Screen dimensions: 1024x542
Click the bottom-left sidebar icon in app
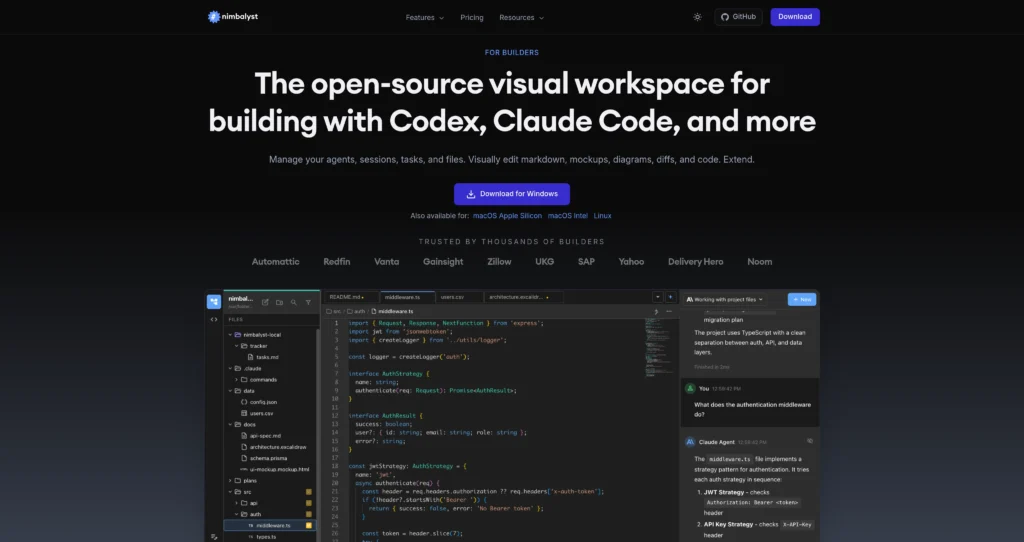pos(214,537)
